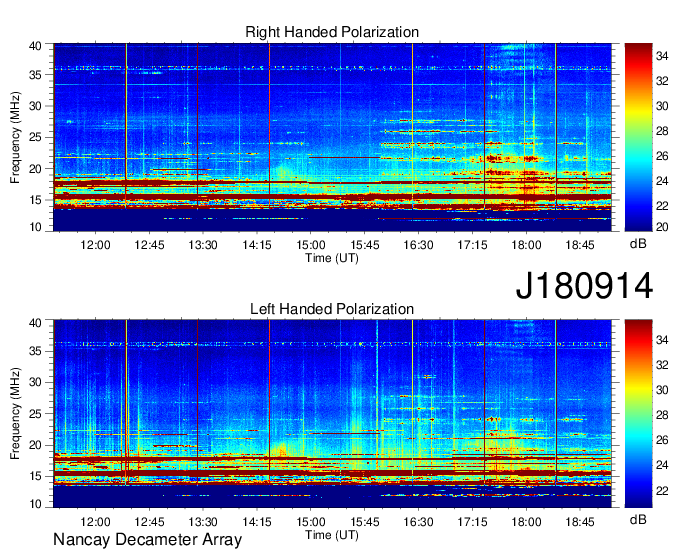The image size is (680, 552).
Task: Click the 18:45 tick on the top time axis
Action: coord(580,245)
